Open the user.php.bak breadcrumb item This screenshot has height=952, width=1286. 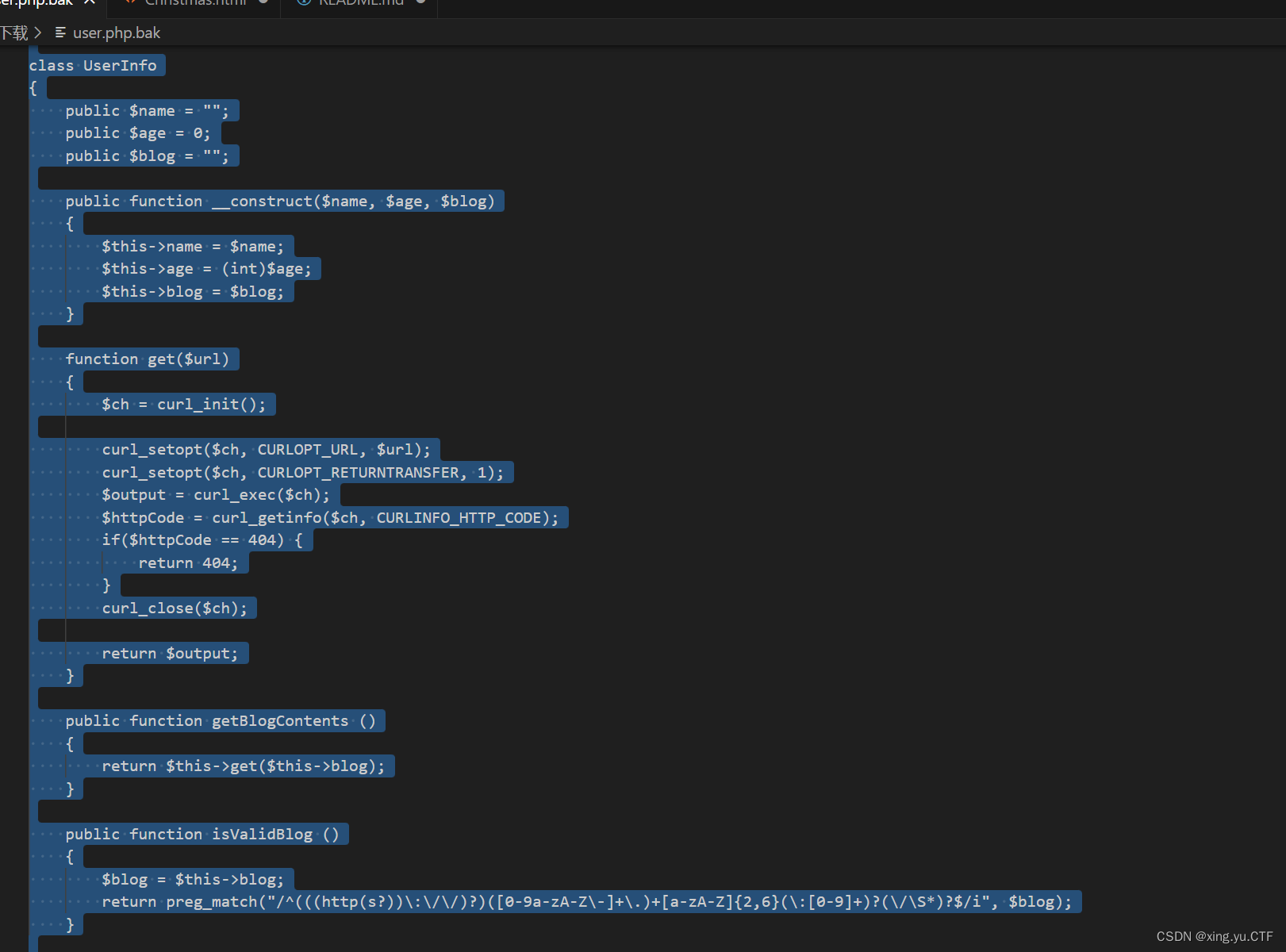coord(117,33)
